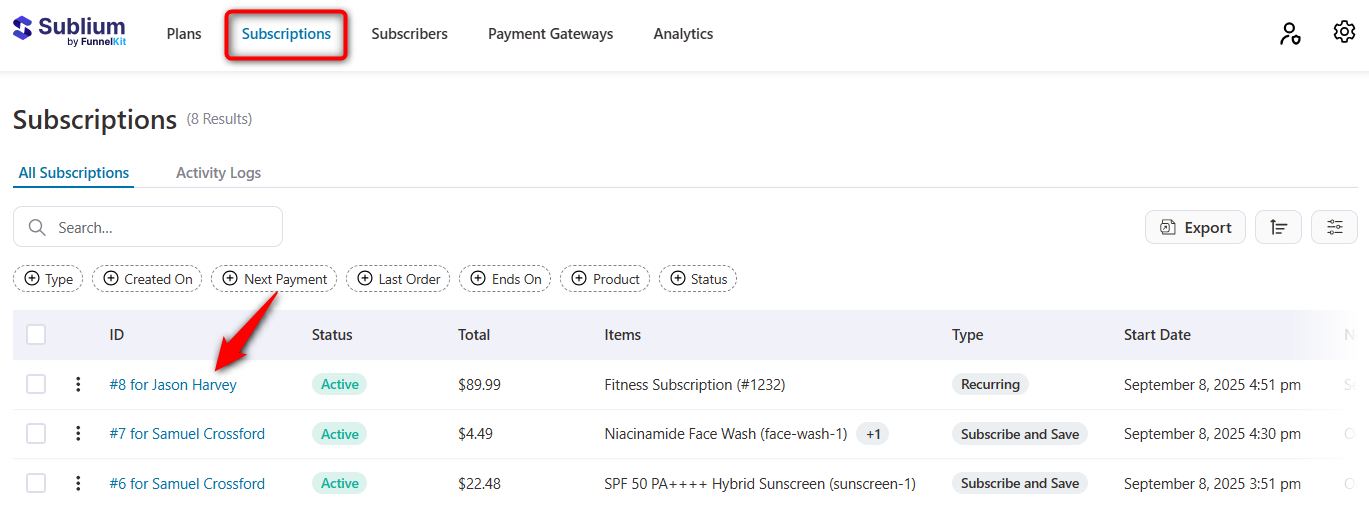Click the Active badge for subscription #7

tap(339, 434)
